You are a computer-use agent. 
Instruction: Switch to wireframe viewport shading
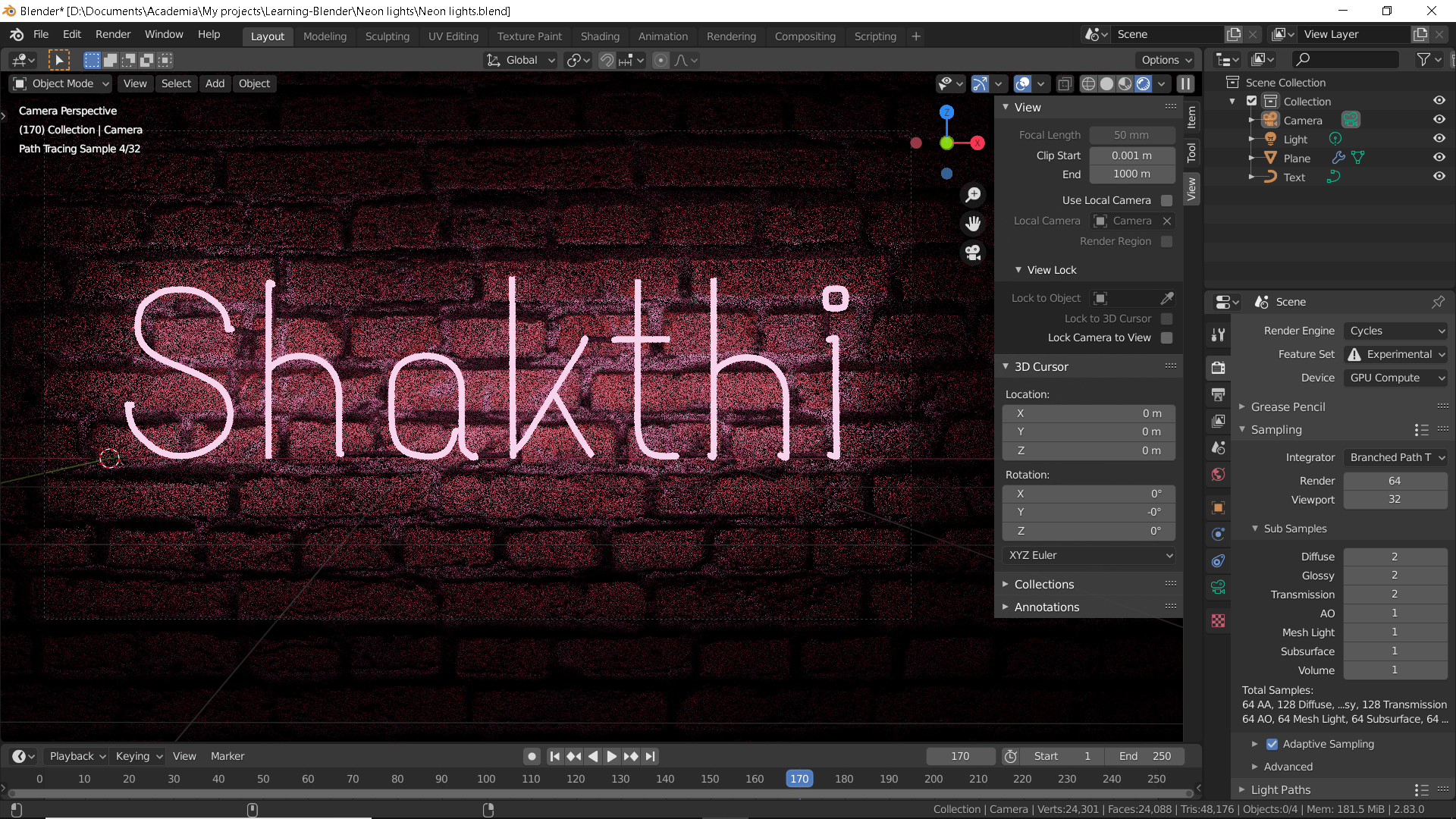1088,84
